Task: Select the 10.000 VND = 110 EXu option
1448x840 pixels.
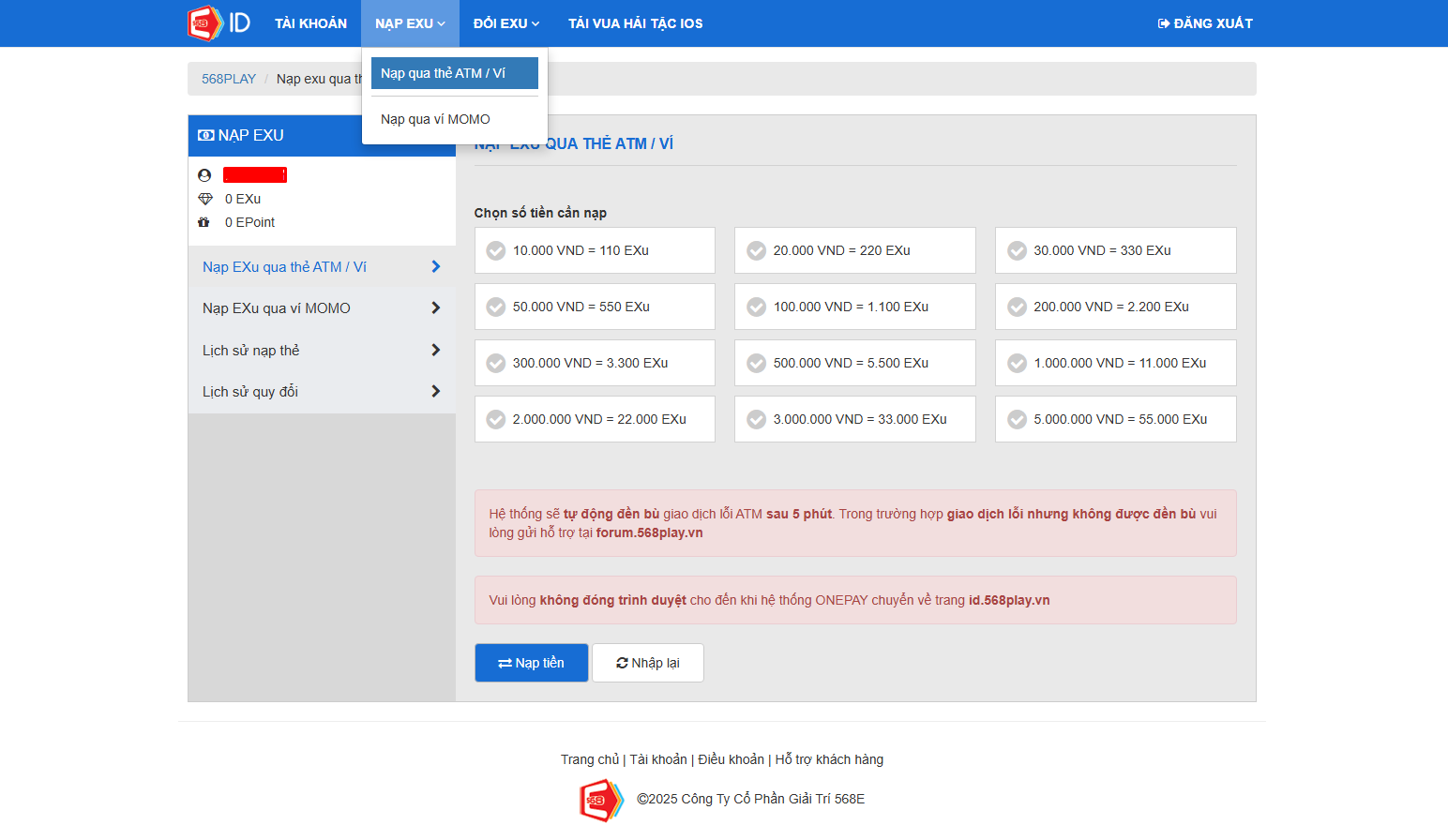Action: coord(595,250)
